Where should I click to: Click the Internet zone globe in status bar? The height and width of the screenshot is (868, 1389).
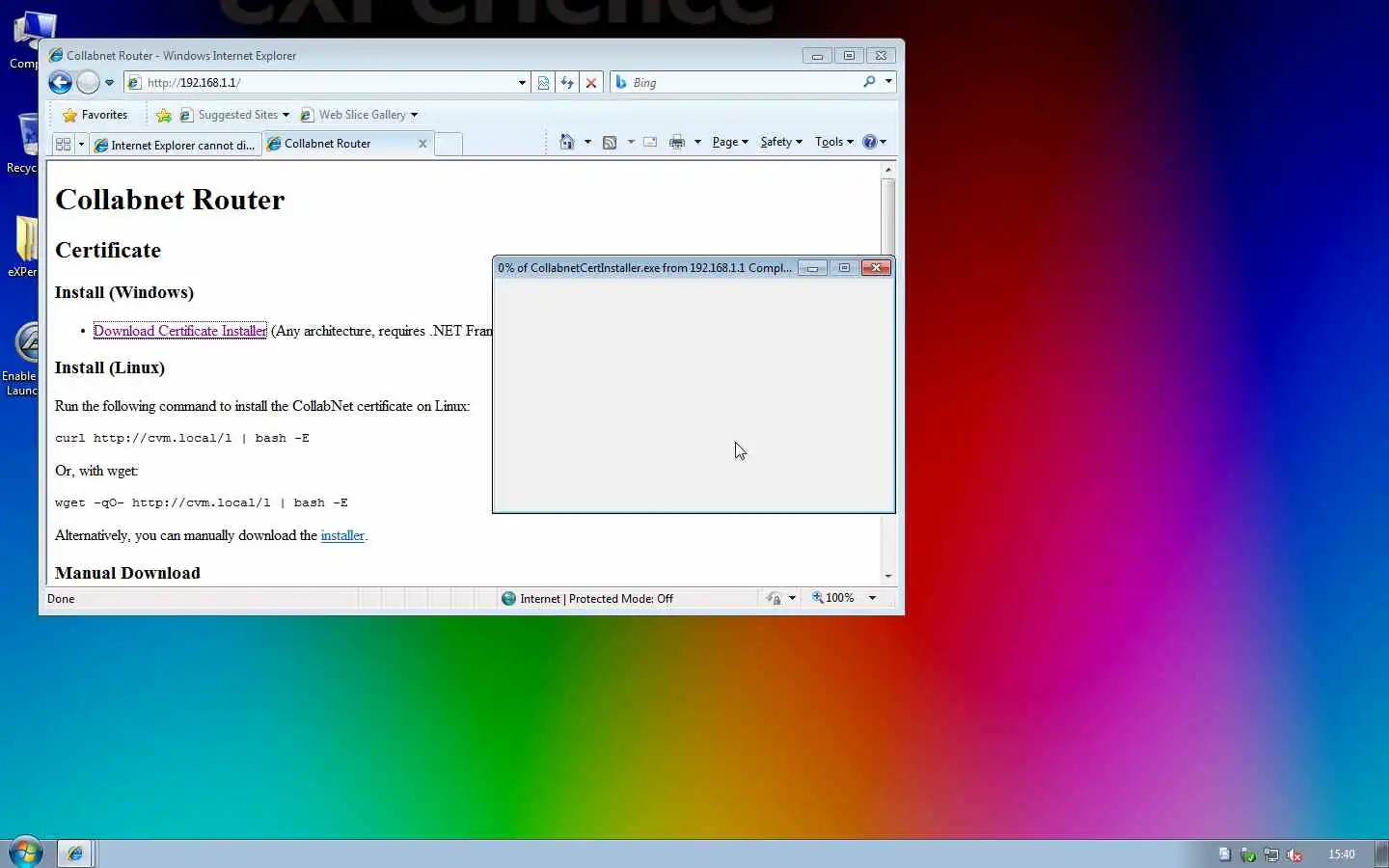[x=508, y=598]
